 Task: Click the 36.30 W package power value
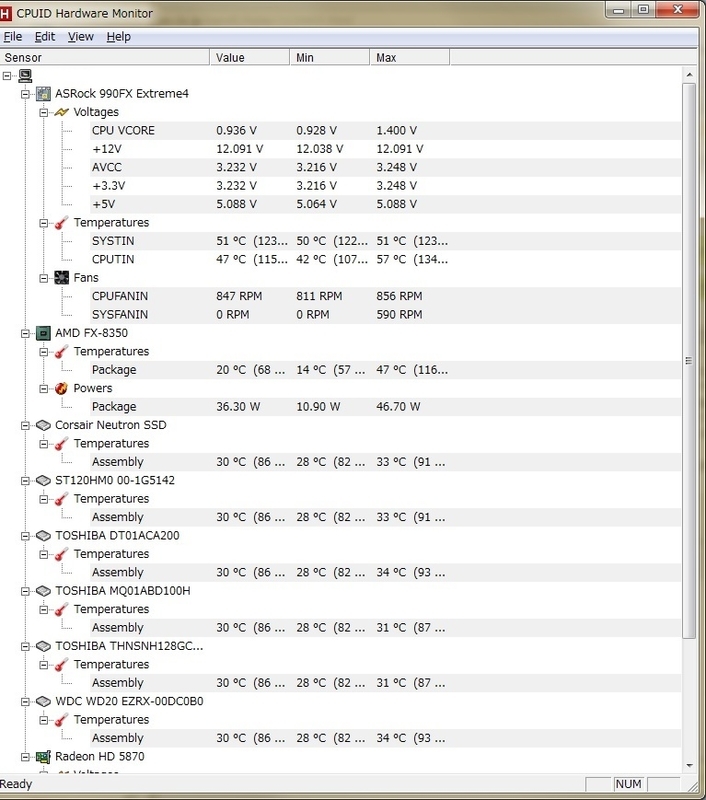point(238,407)
